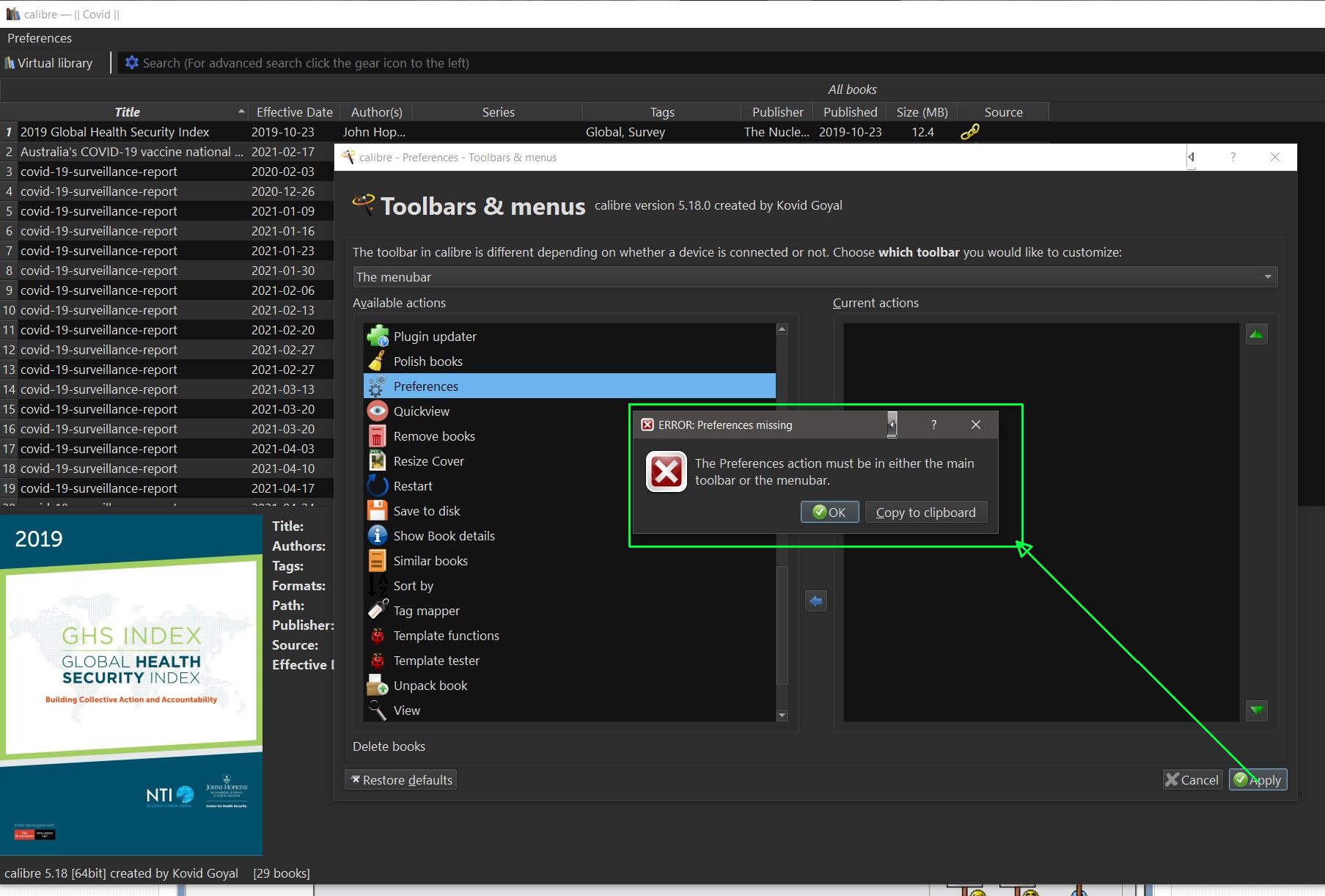Select surveillance report dated 2020-02-03
Screen dimensions: 1325x896
[x=167, y=172]
